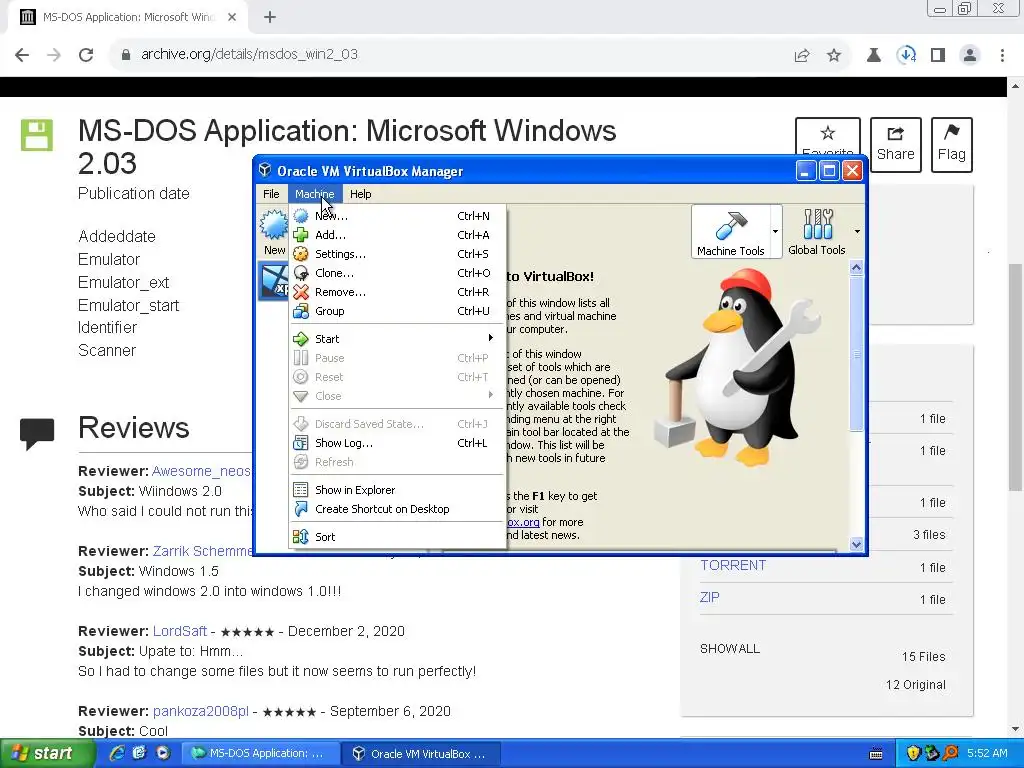1024x768 pixels.
Task: Click the green Start arrow icon
Action: 300,339
